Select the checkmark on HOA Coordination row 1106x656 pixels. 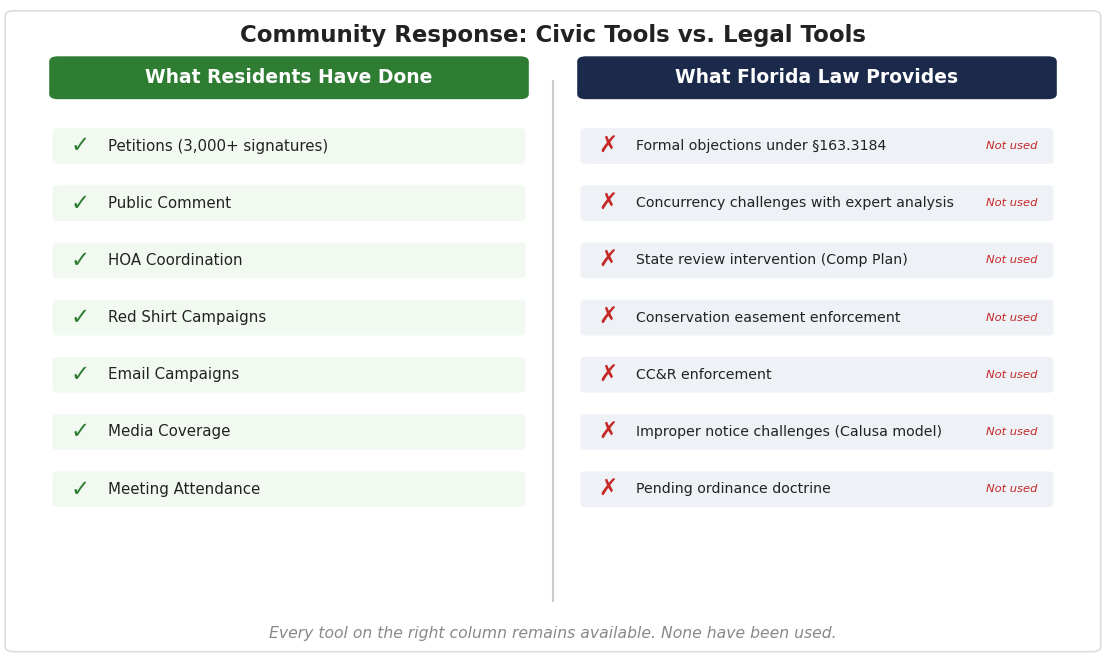(x=80, y=259)
